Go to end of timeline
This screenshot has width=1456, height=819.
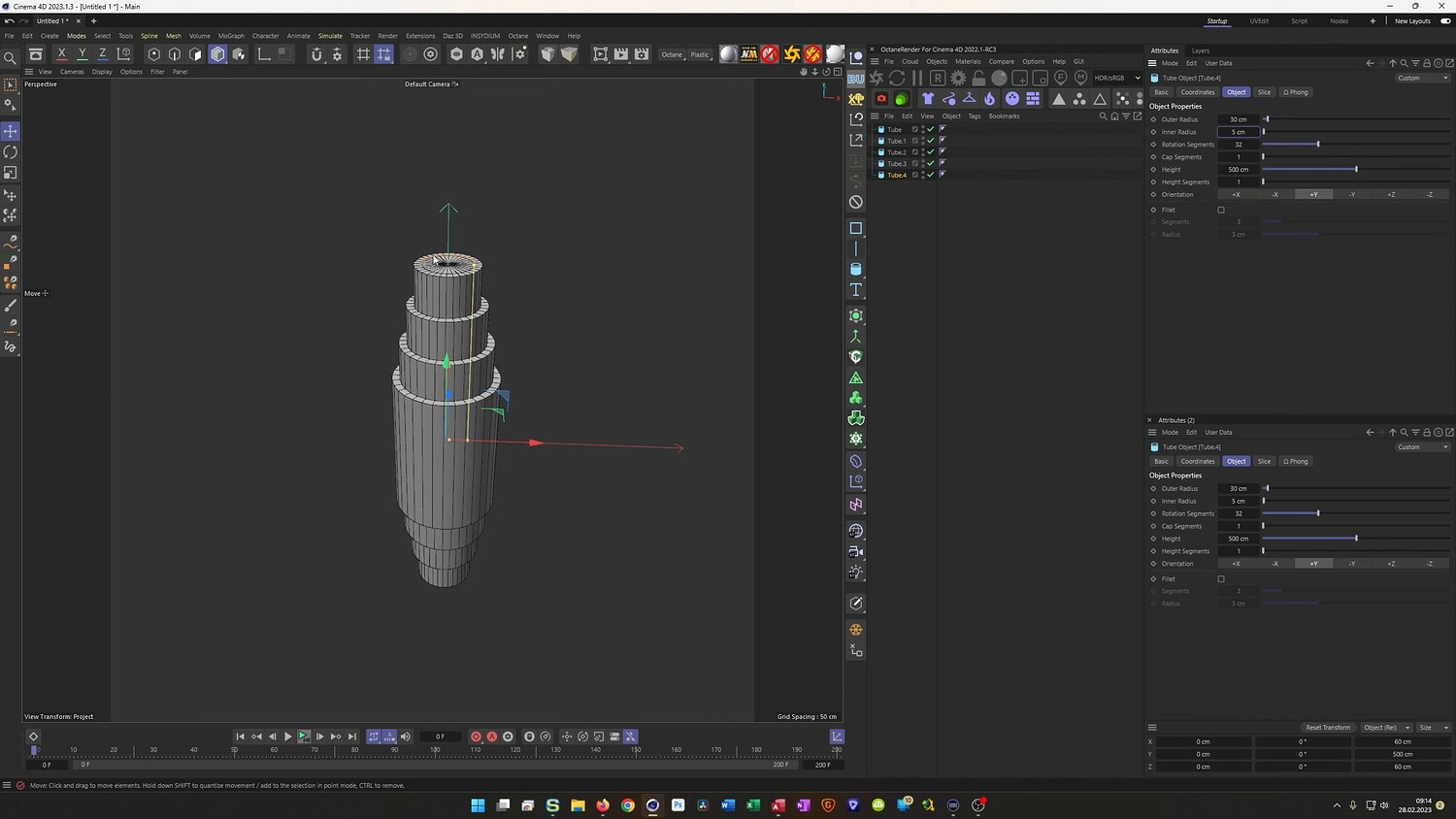pyautogui.click(x=352, y=737)
